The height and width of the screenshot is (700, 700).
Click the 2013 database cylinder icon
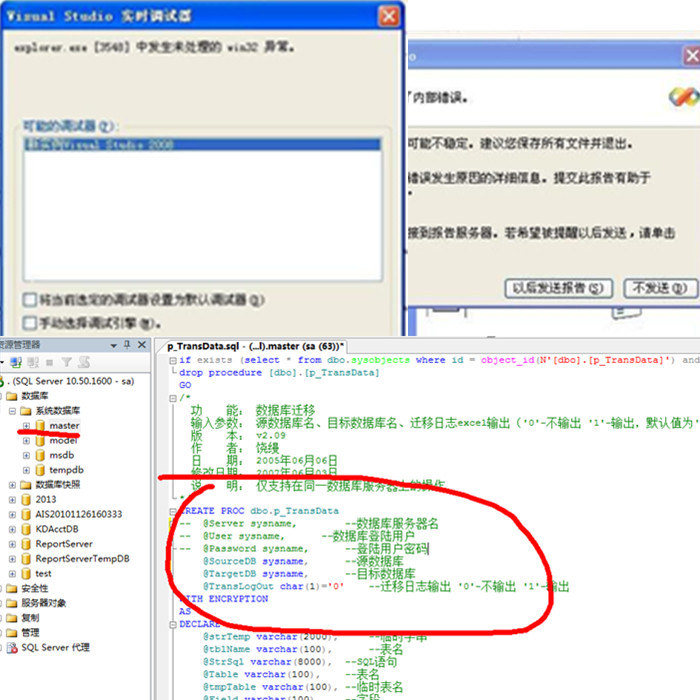pos(26,500)
